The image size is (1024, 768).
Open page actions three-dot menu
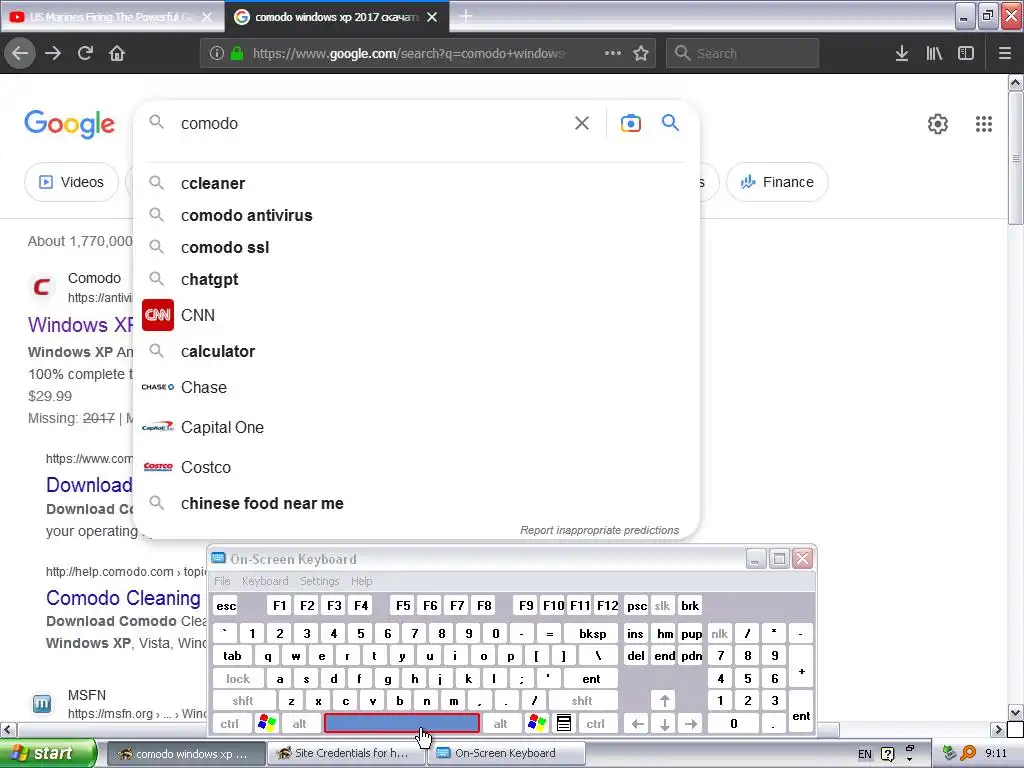point(613,53)
